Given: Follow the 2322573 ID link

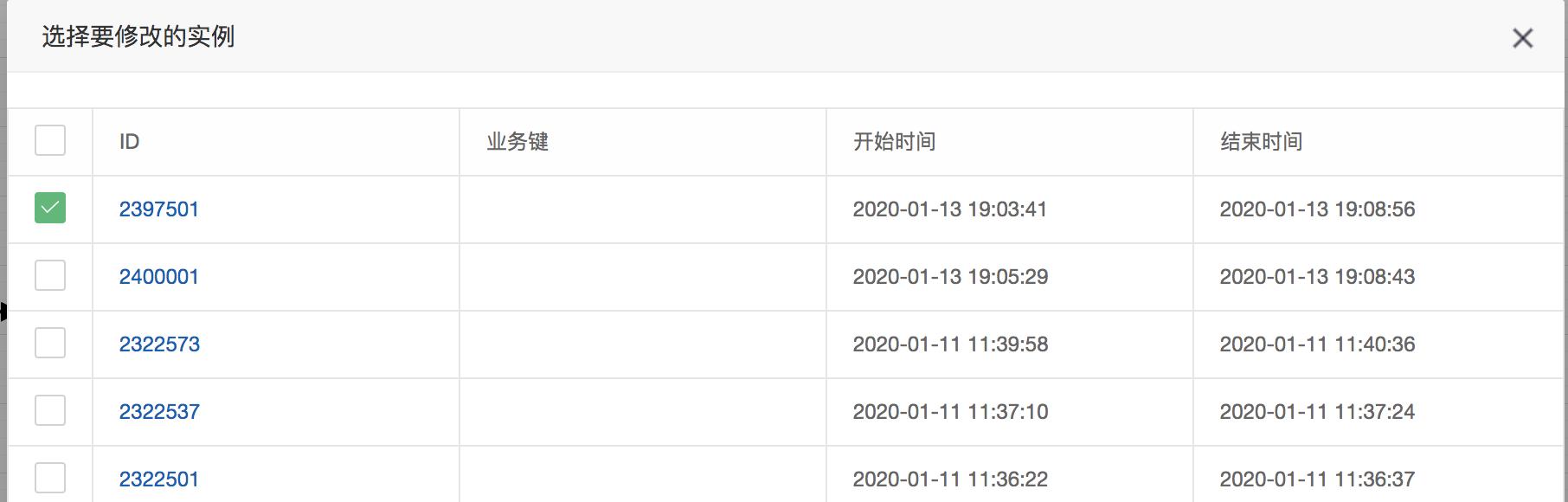Looking at the screenshot, I should [159, 344].
